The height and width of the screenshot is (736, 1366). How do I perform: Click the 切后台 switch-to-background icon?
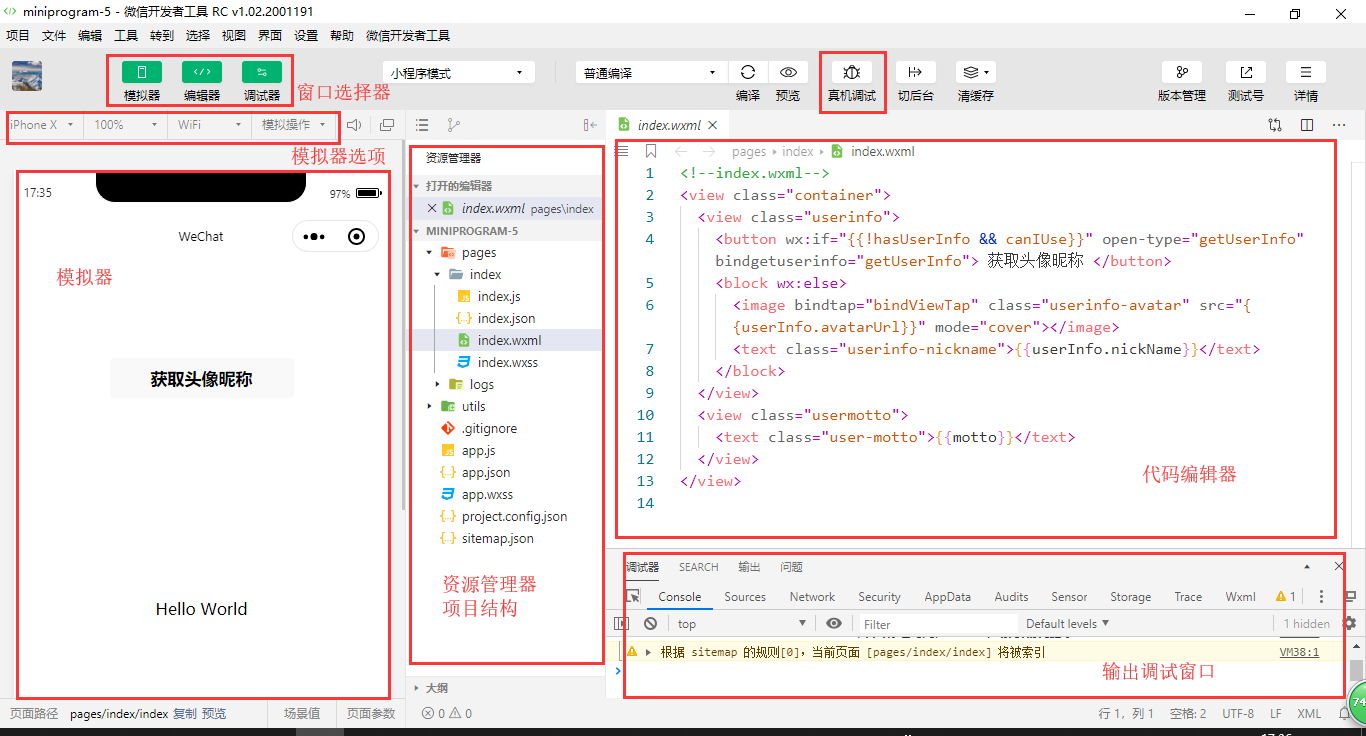click(x=915, y=72)
